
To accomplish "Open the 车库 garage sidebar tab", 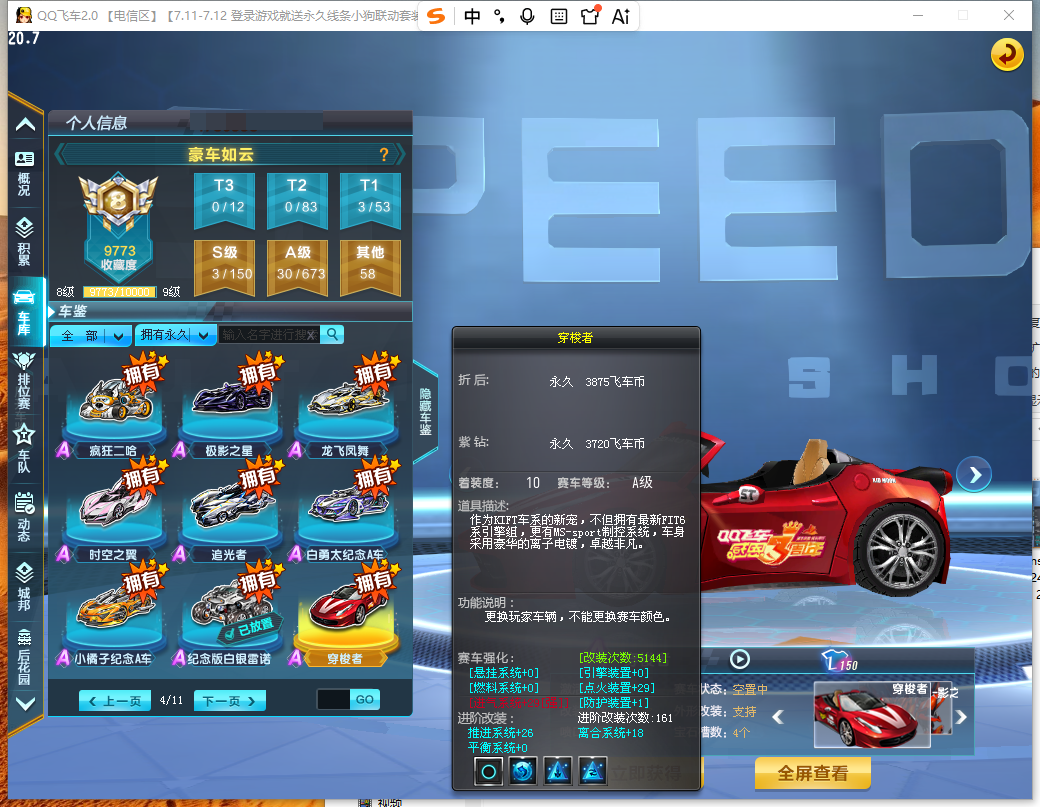I will (x=25, y=312).
